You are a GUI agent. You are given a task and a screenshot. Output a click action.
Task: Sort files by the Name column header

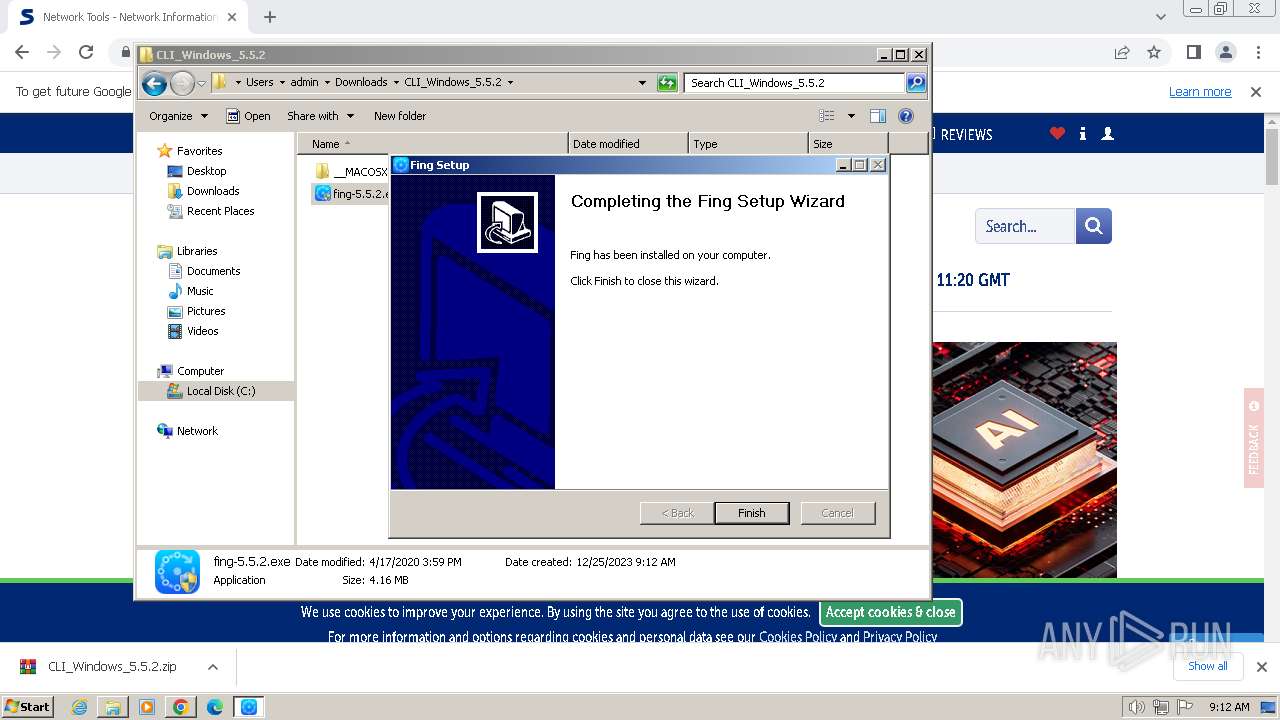432,144
